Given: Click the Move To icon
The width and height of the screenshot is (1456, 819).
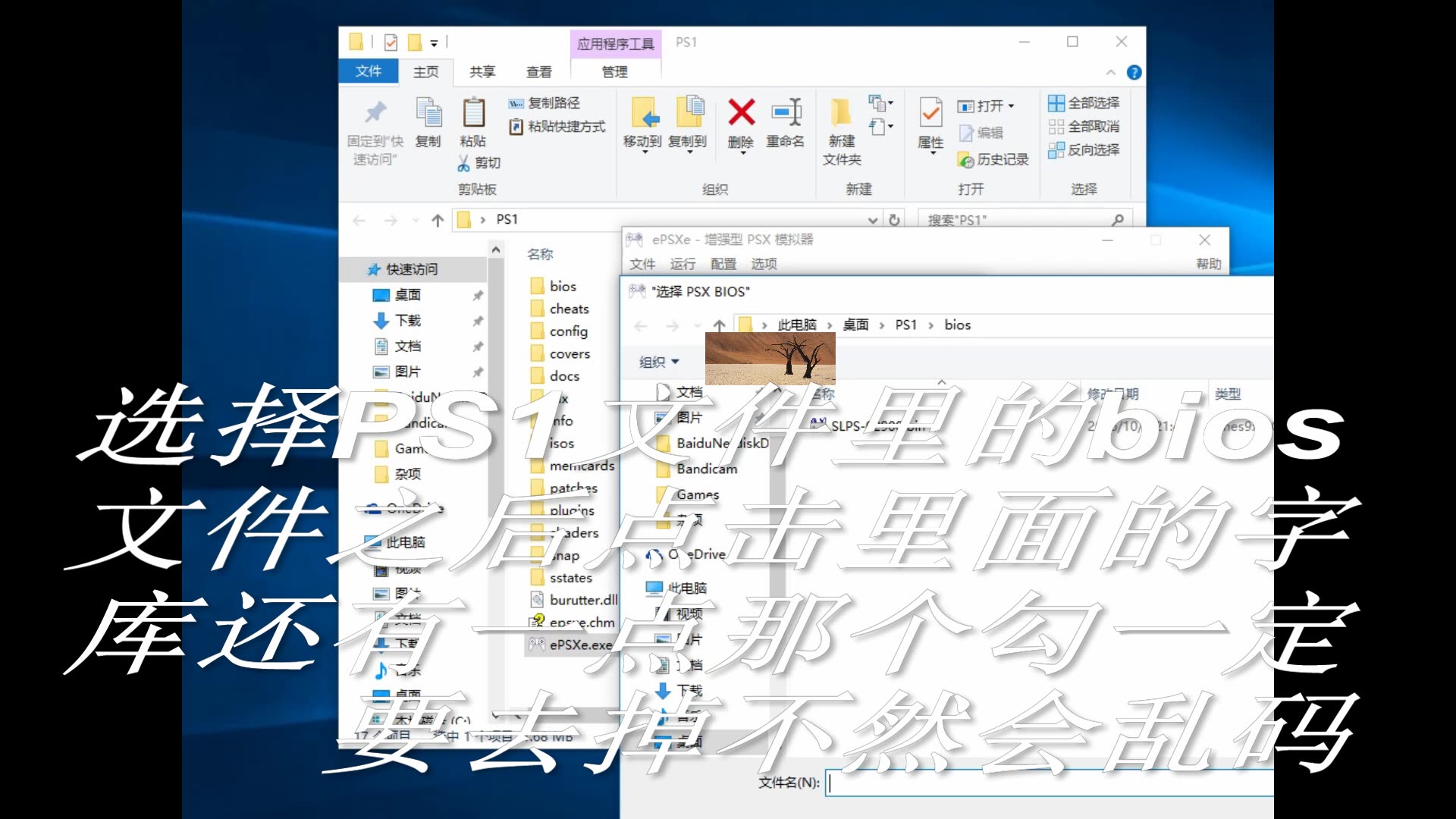Looking at the screenshot, I should click(x=643, y=113).
